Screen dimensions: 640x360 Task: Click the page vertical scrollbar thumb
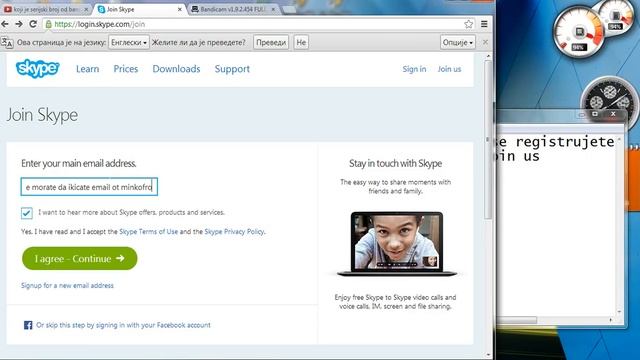coord(488,141)
